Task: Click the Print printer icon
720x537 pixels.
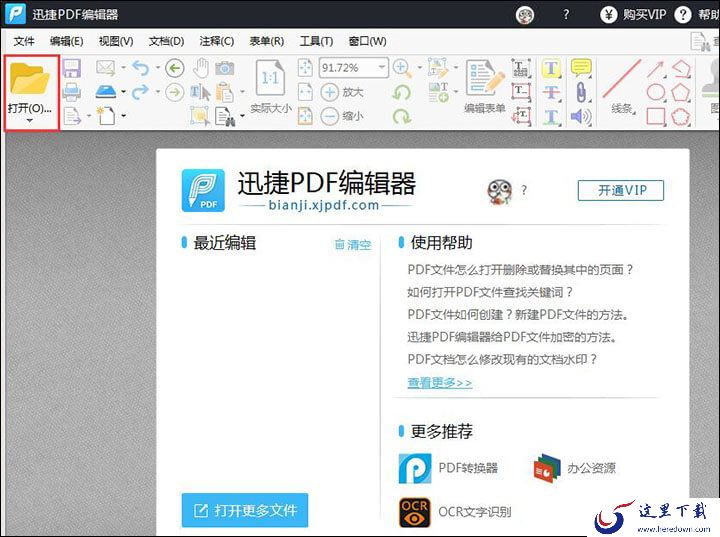Action: [x=72, y=92]
